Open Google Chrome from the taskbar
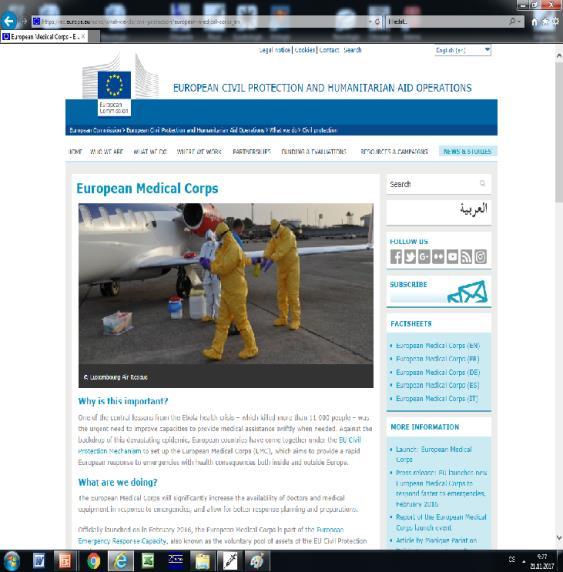The height and width of the screenshot is (572, 563). (x=93, y=561)
